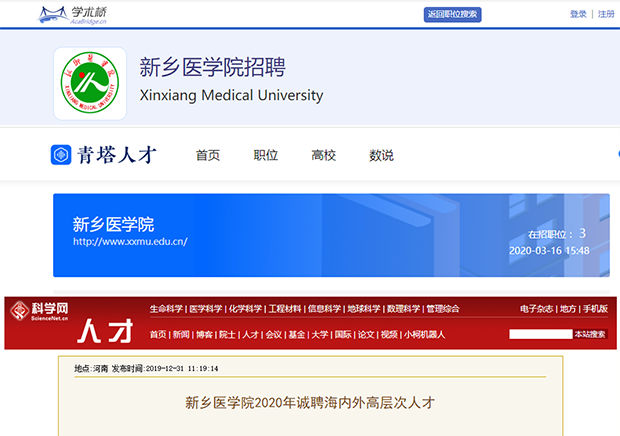Click the AcaBridge 学术桥 logo
This screenshot has height=436, width=620.
pos(72,15)
